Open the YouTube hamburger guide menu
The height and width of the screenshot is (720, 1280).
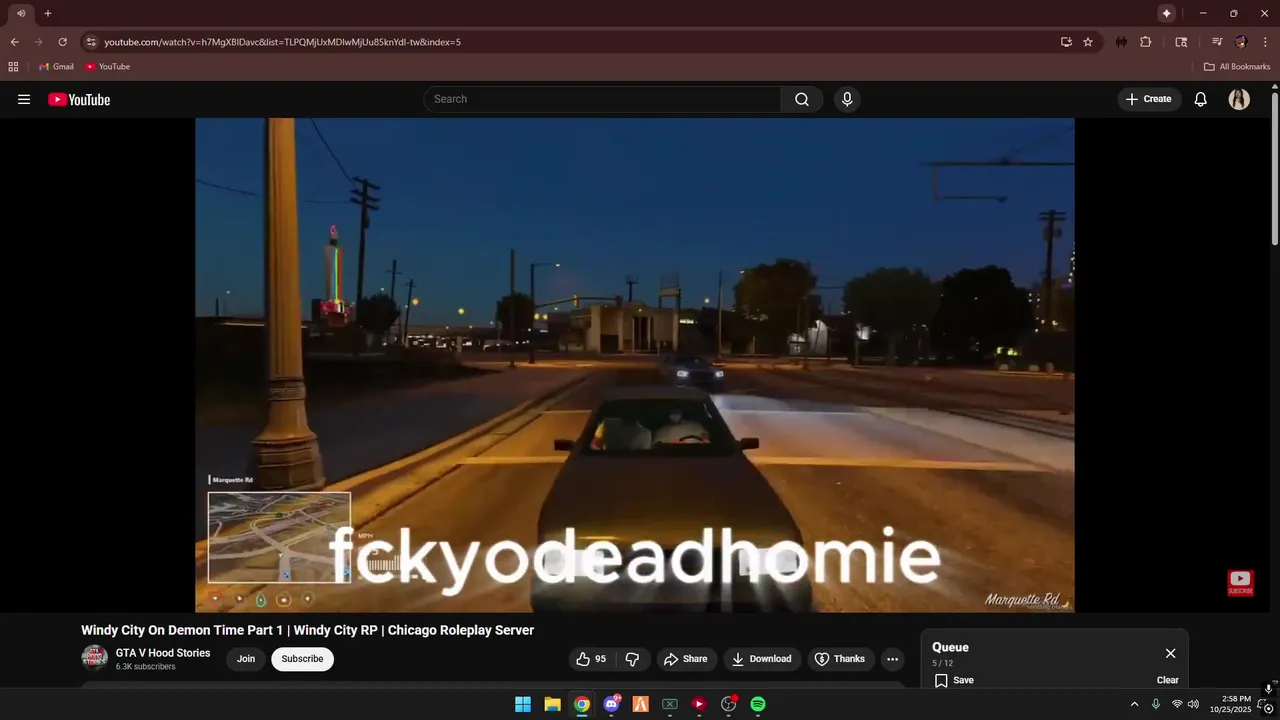(24, 99)
